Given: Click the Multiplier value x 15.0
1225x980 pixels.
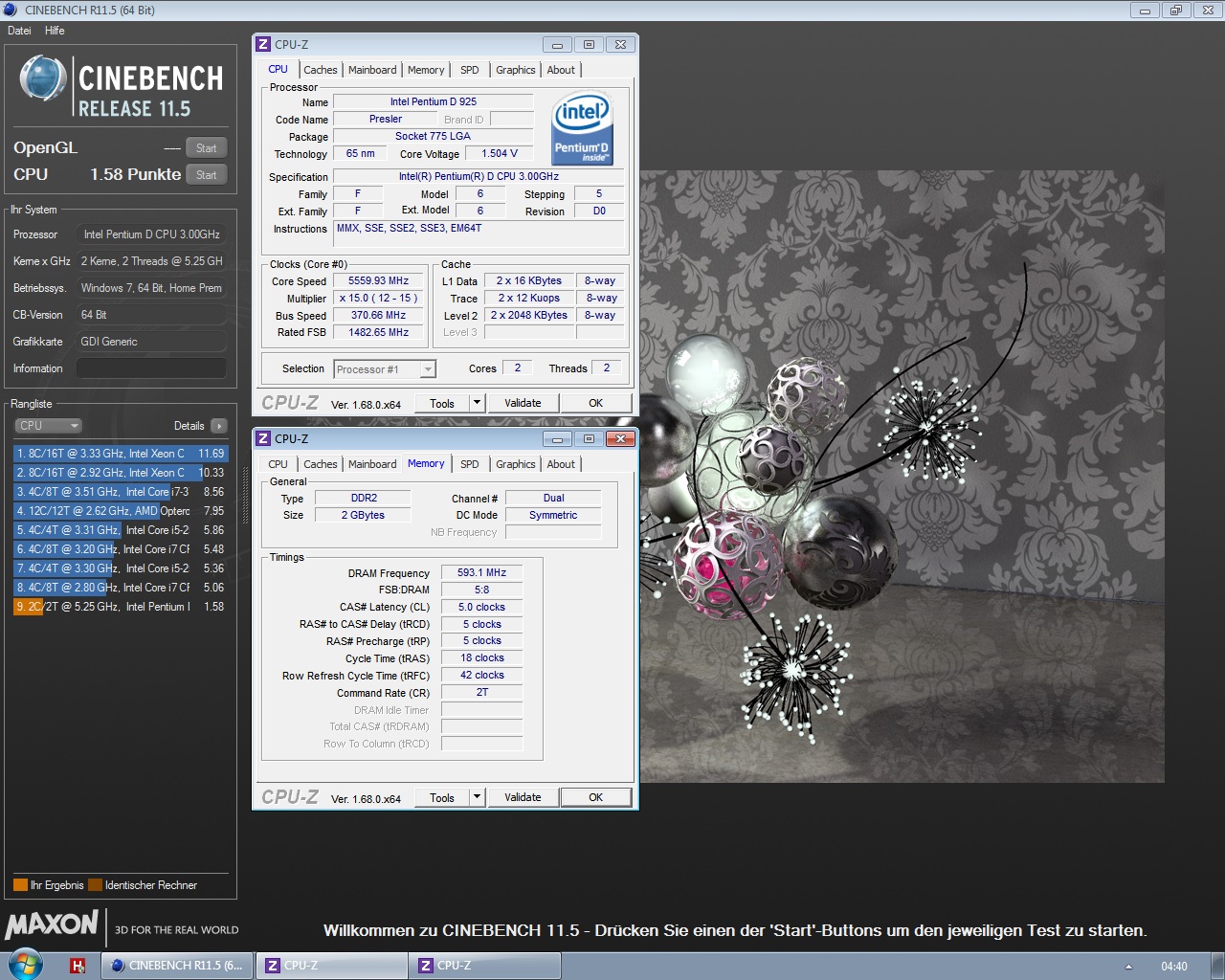Looking at the screenshot, I should [378, 299].
